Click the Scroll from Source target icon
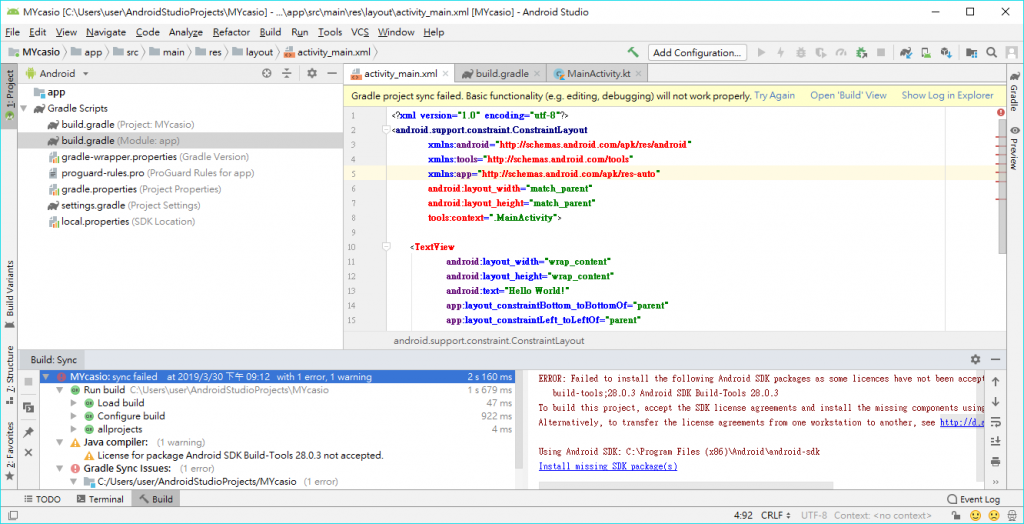 point(266,74)
